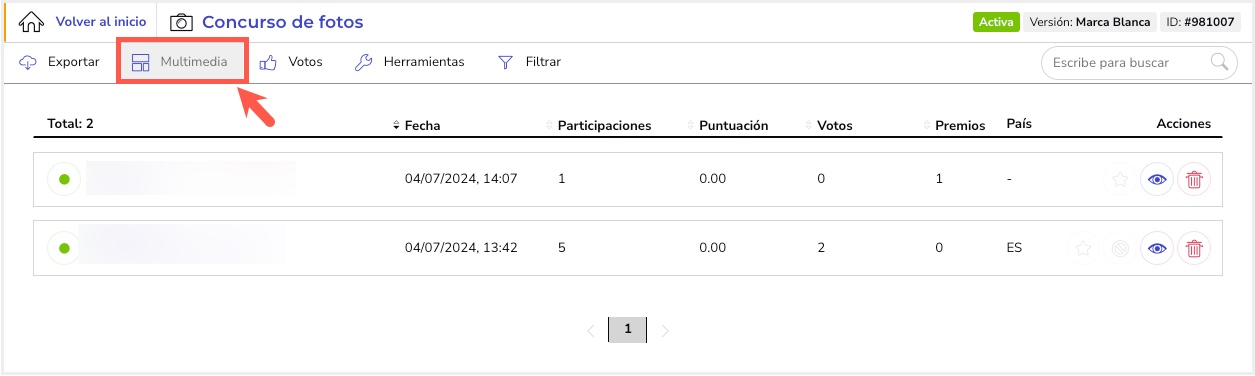Click the home icon next to Volver al inicio
The image size is (1255, 376).
click(33, 22)
